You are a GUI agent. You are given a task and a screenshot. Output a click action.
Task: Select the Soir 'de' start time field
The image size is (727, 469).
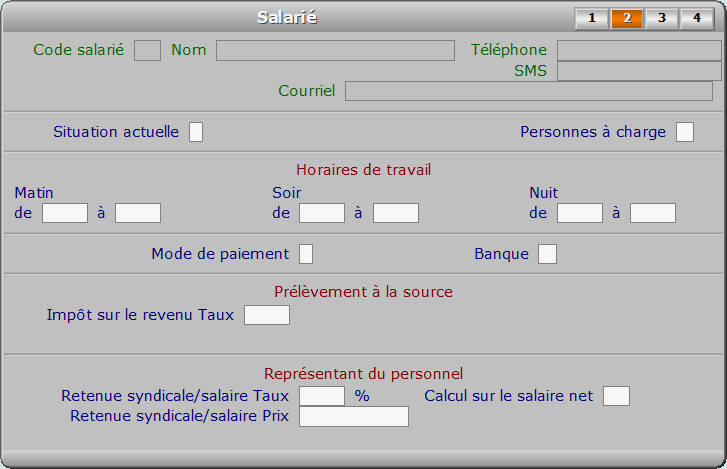click(x=322, y=213)
